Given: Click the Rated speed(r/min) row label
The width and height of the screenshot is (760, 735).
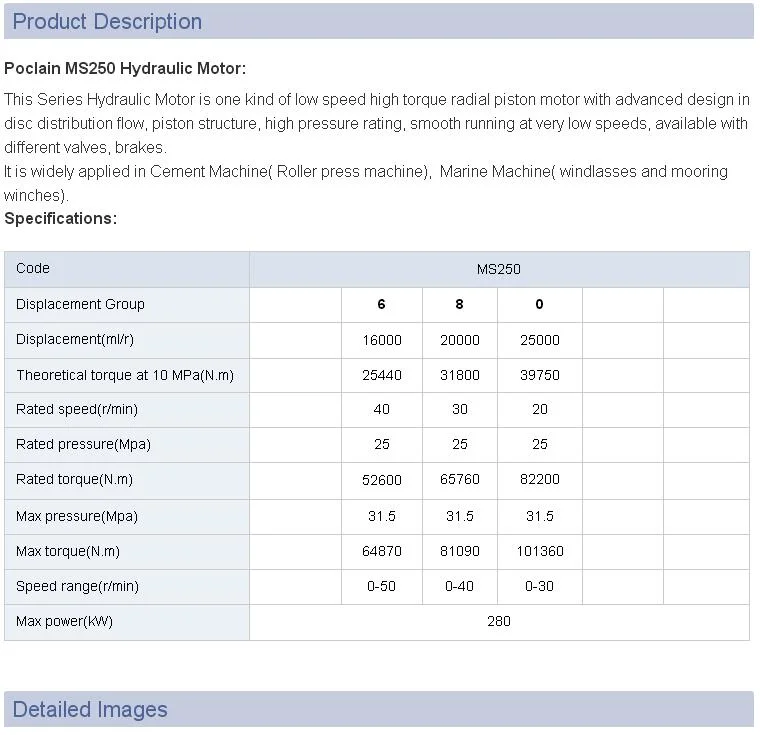Looking at the screenshot, I should (x=77, y=409).
